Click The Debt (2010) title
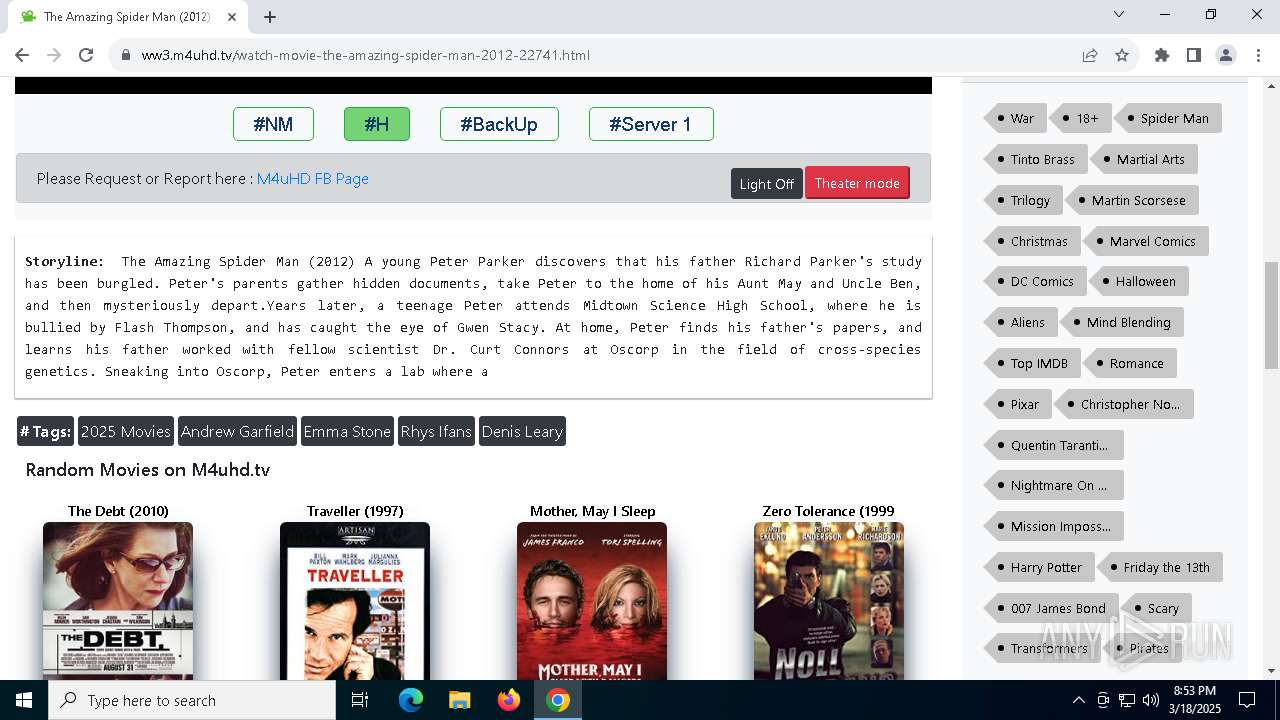Screen dimensions: 1280x720 point(118,511)
